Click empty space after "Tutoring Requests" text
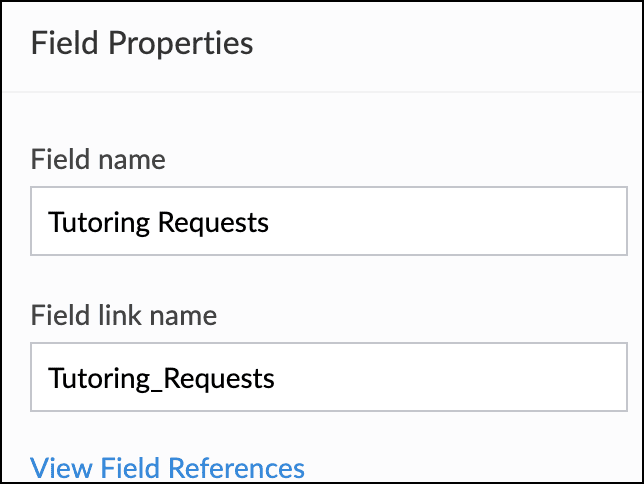Screen dimensions: 644x484 click(x=450, y=221)
